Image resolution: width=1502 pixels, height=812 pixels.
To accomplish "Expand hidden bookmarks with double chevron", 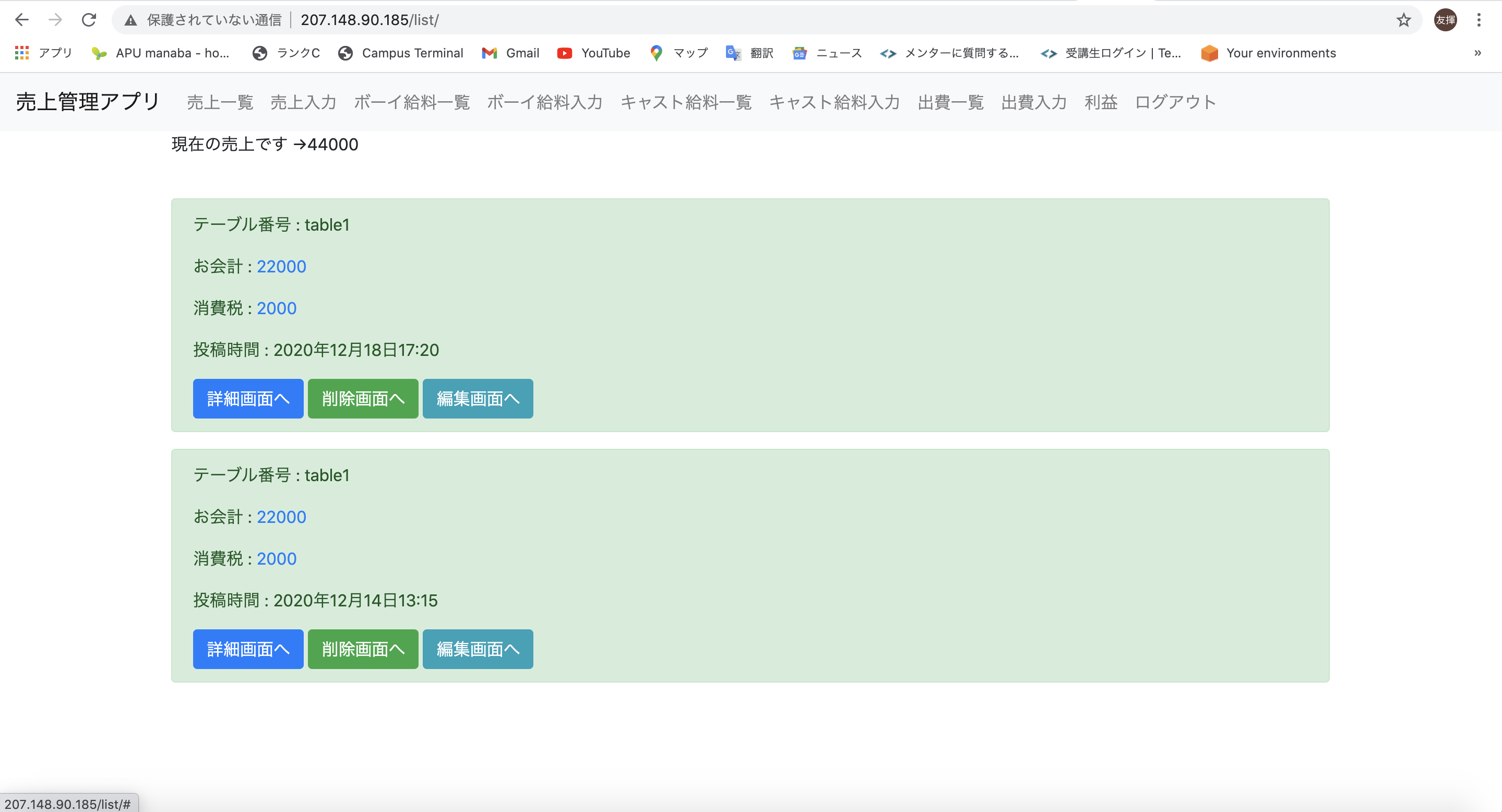I will pyautogui.click(x=1477, y=53).
